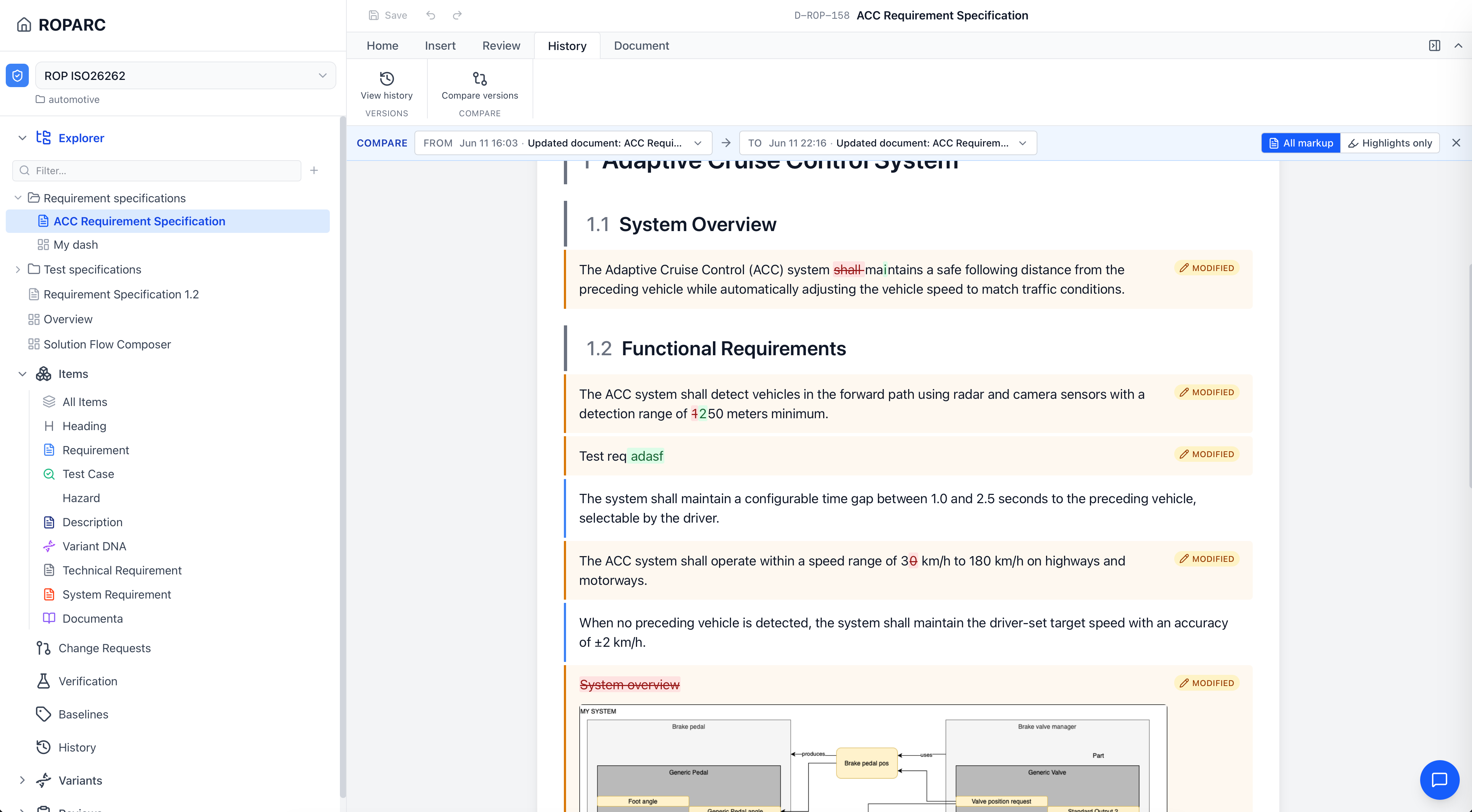Image resolution: width=1472 pixels, height=812 pixels.
Task: Click the automotive folder label
Action: point(74,99)
